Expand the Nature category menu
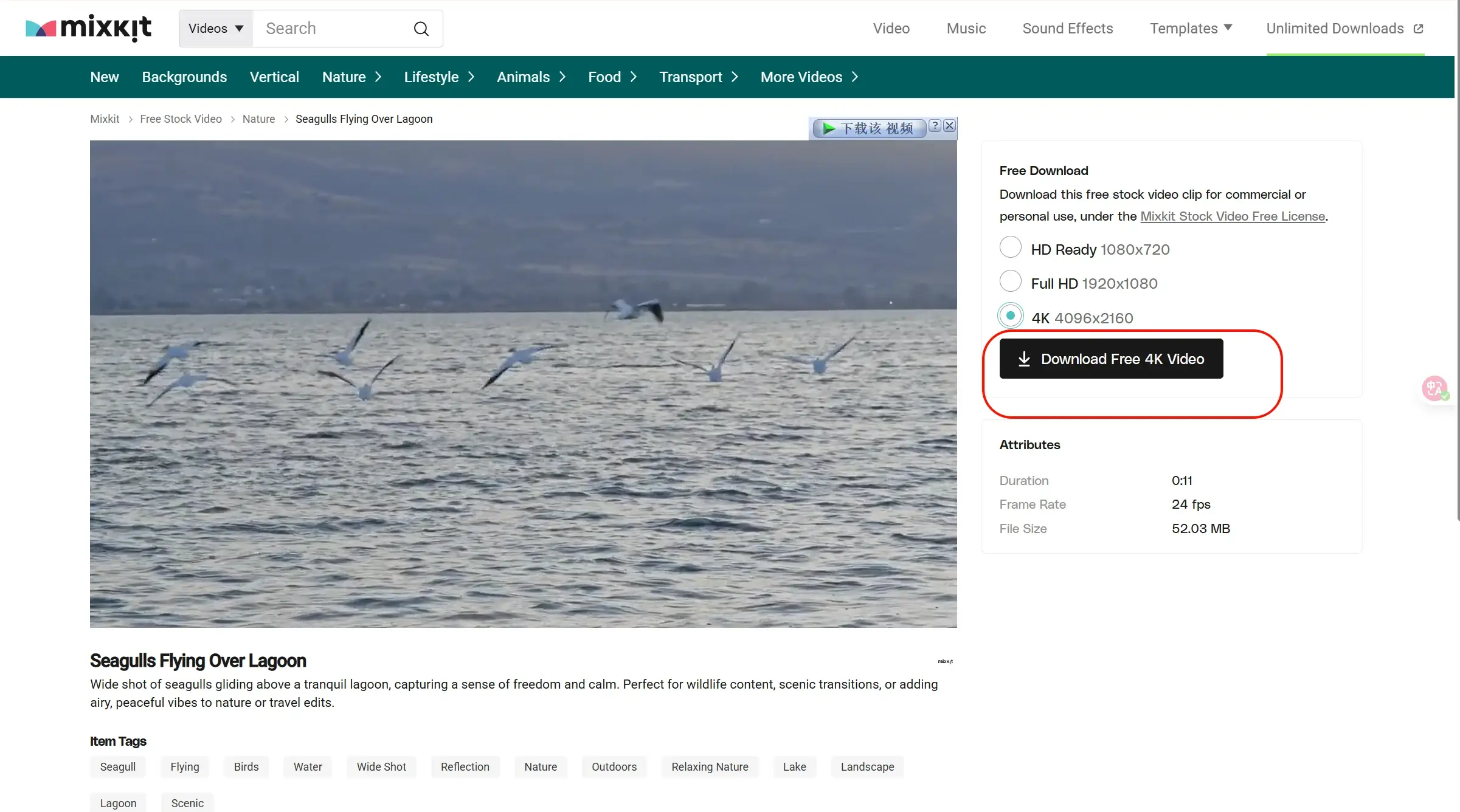Viewport: 1460px width, 812px height. click(351, 77)
